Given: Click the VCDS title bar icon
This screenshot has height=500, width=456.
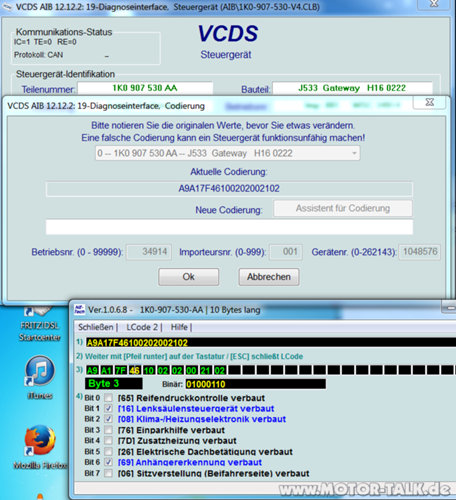Looking at the screenshot, I should 7,7.
